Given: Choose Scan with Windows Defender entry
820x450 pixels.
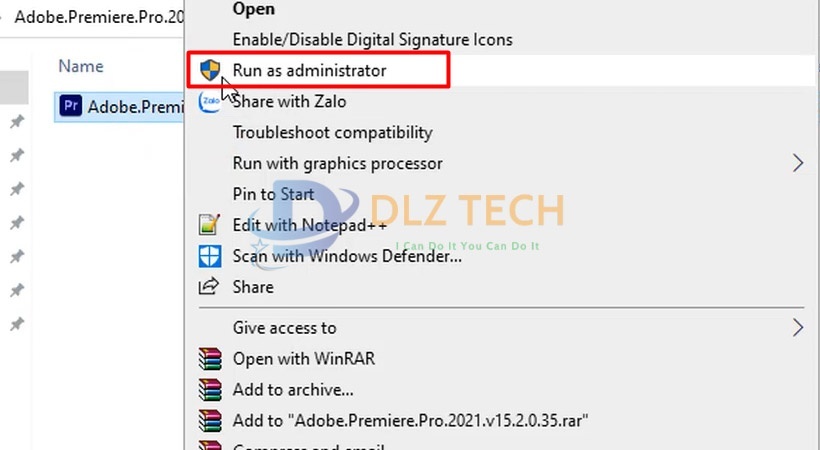Looking at the screenshot, I should (347, 256).
